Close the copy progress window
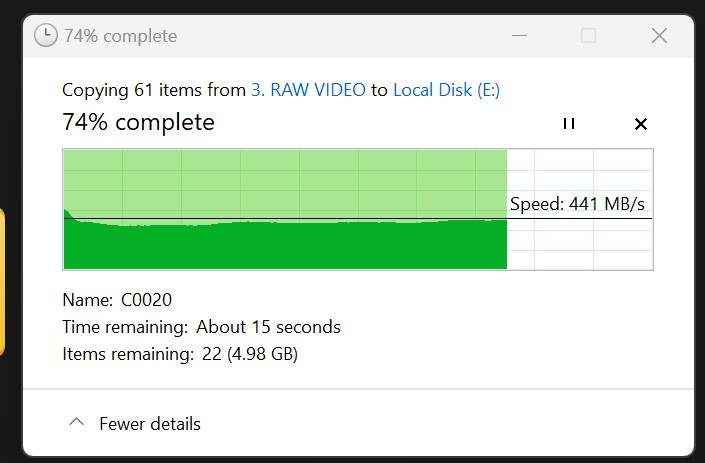Image resolution: width=705 pixels, height=463 pixels. pos(660,36)
